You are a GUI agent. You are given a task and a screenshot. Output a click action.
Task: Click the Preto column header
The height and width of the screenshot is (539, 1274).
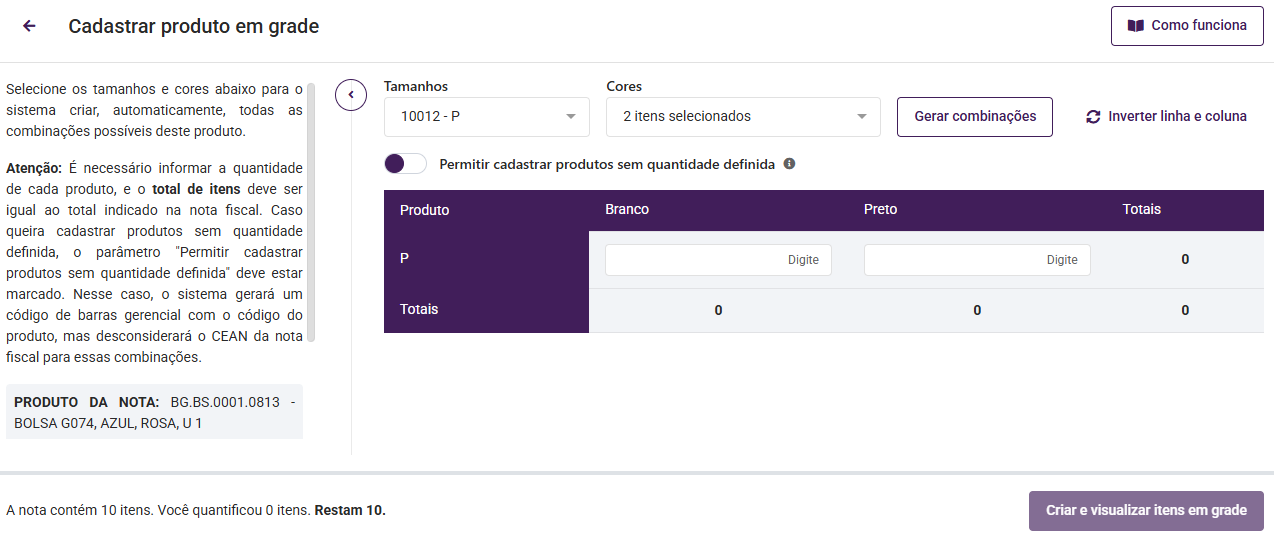pyautogui.click(x=881, y=210)
